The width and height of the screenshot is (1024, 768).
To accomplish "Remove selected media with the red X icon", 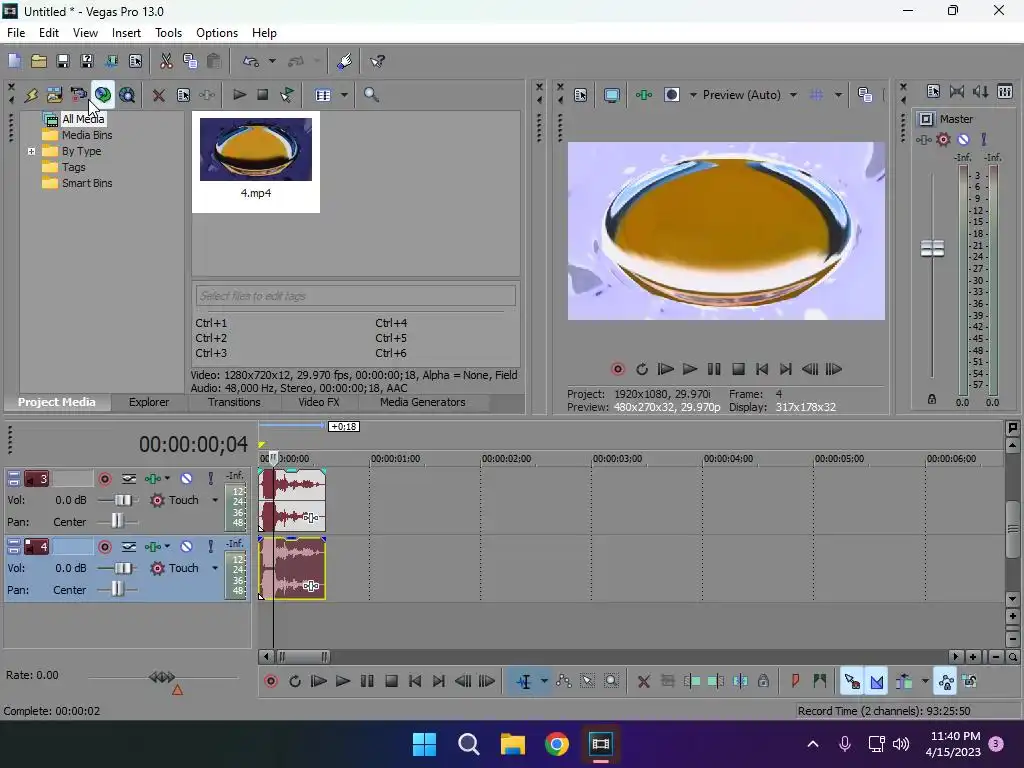I will click(x=158, y=95).
